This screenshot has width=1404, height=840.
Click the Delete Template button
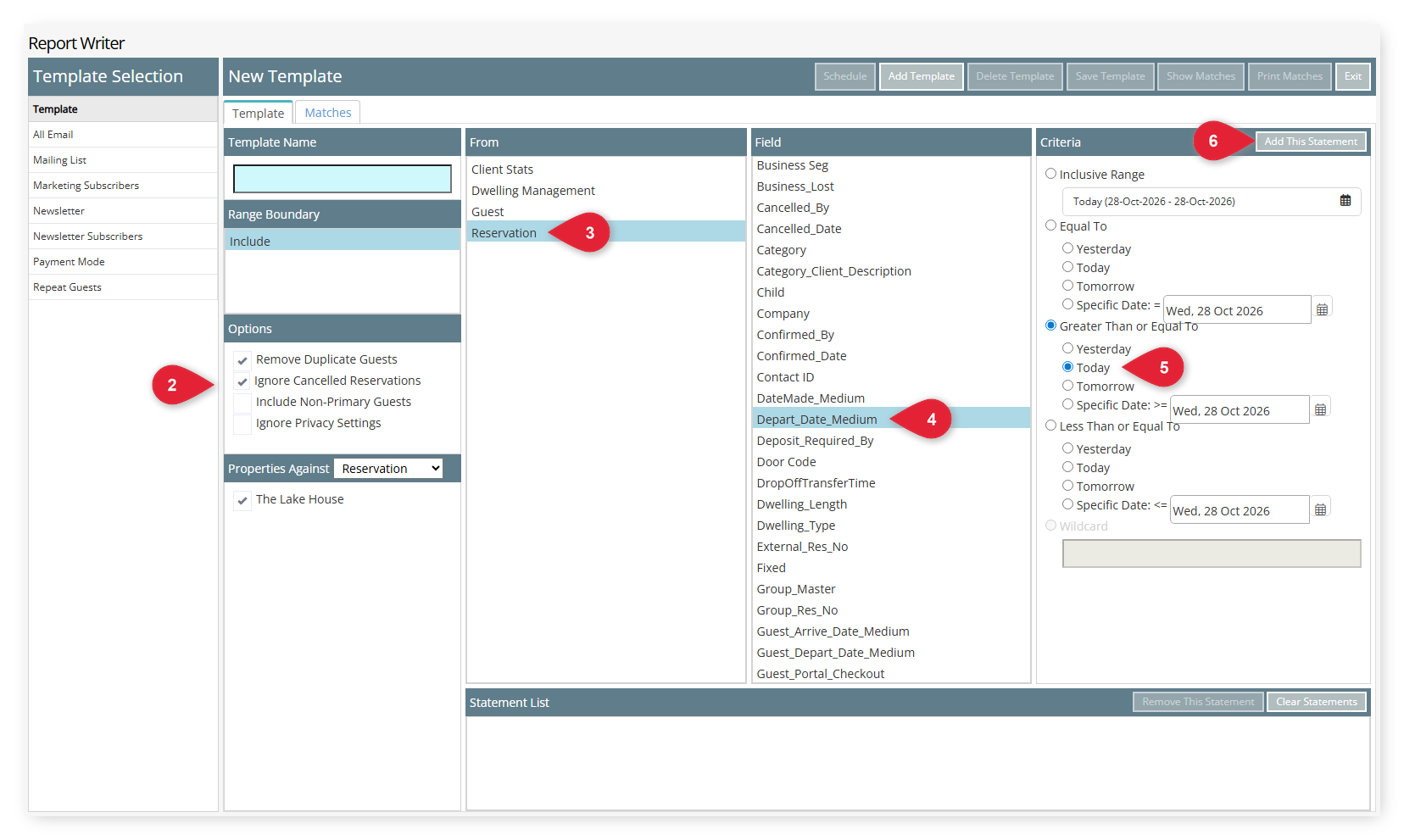(x=1015, y=76)
